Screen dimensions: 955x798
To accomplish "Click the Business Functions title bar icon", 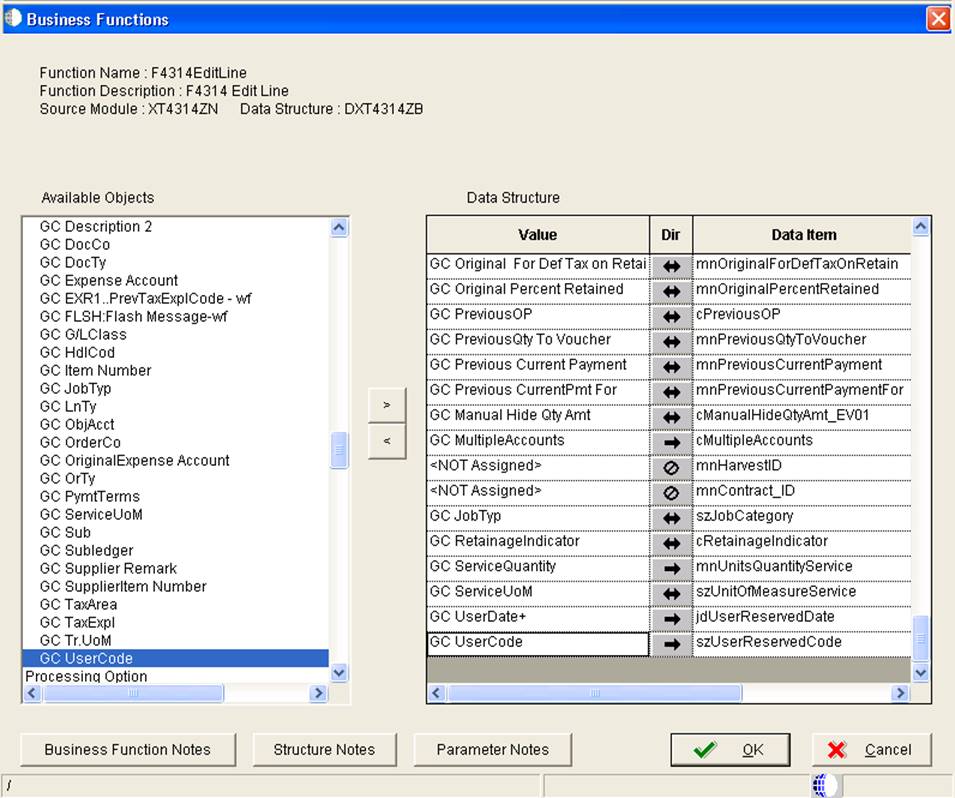I will tap(13, 18).
